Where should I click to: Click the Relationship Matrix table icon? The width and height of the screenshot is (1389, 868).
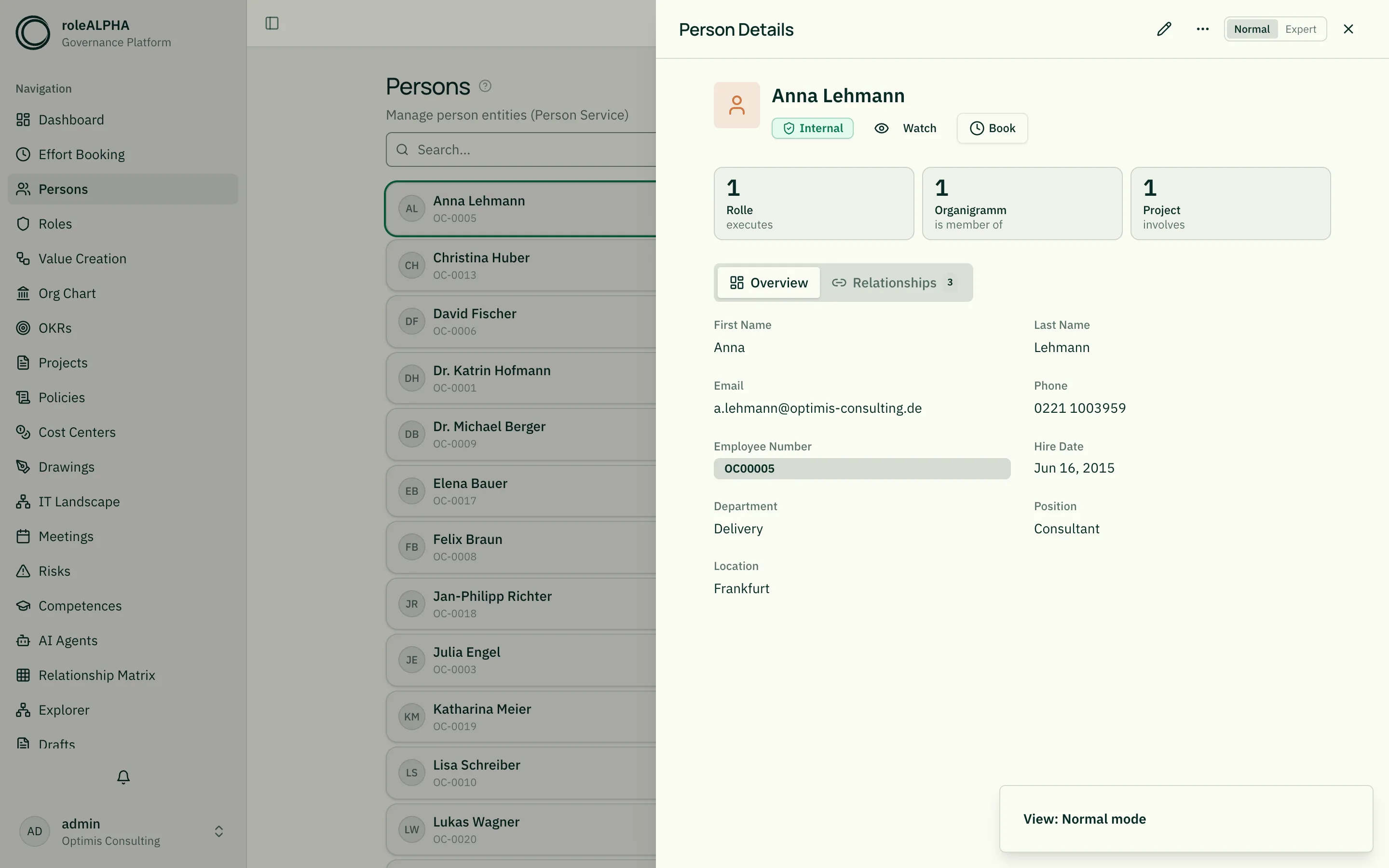pos(23,676)
